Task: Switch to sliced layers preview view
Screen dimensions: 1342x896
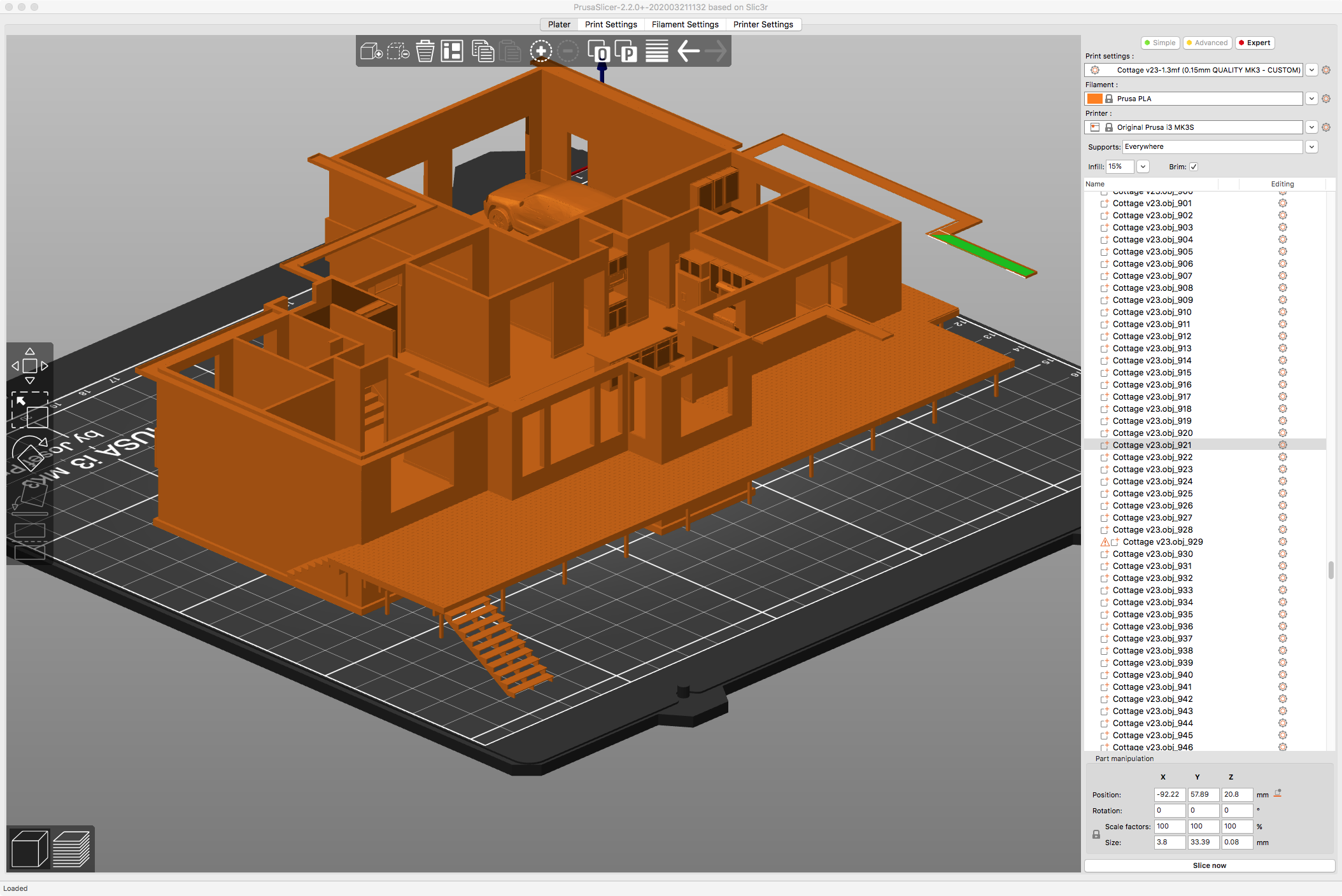Action: (x=71, y=849)
